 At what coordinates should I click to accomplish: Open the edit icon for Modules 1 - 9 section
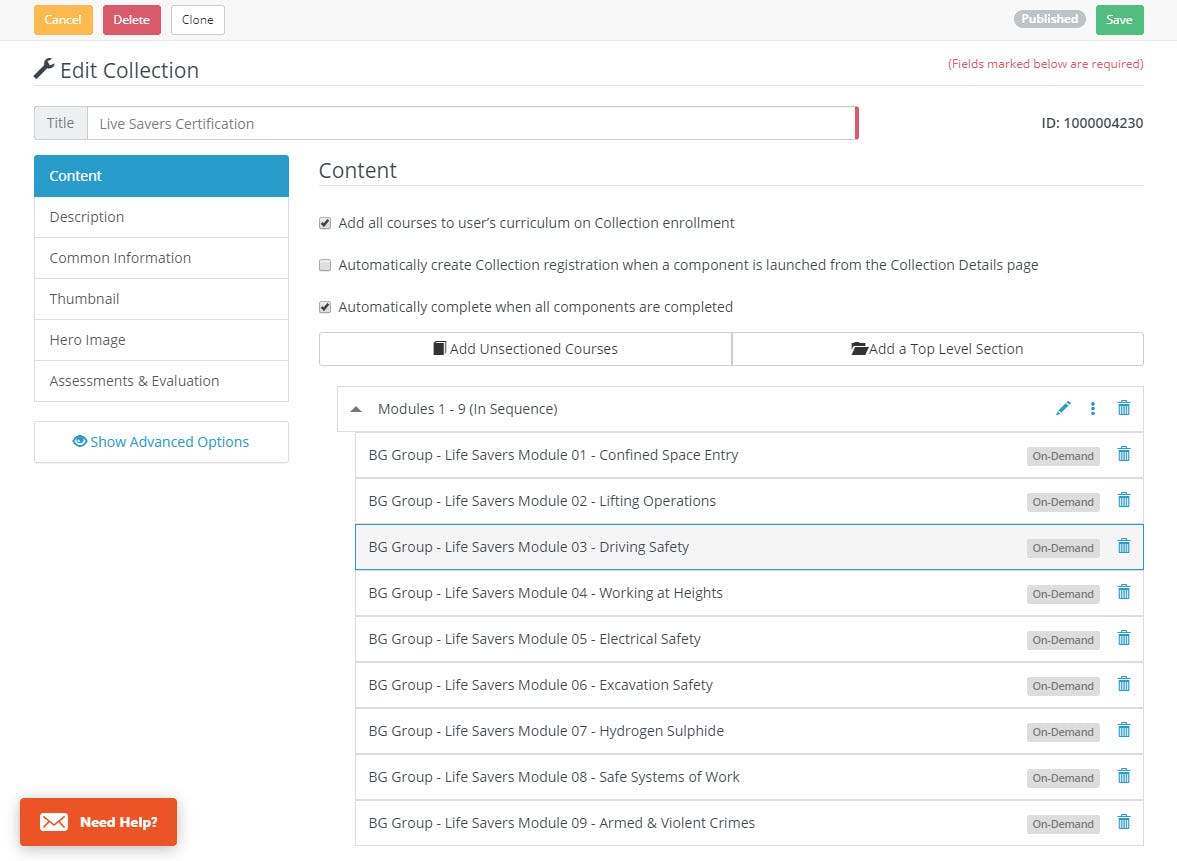(1063, 408)
